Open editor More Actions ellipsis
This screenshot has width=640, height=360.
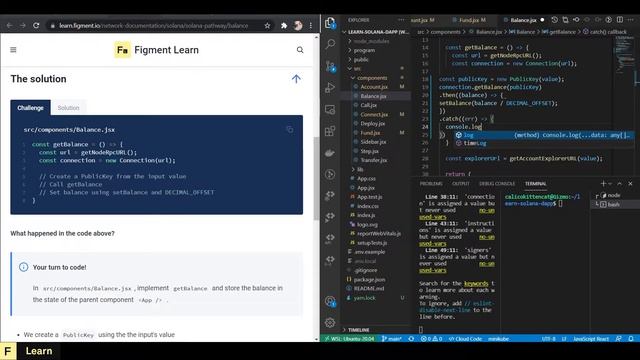pos(631,20)
